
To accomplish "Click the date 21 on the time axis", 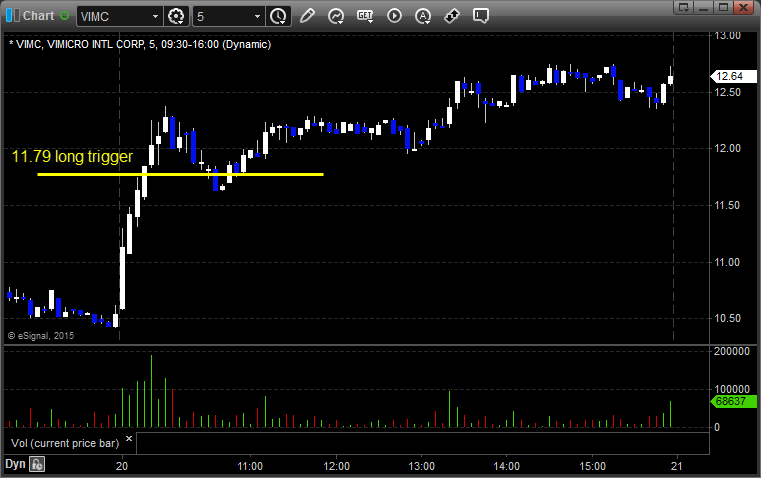I will tap(677, 466).
